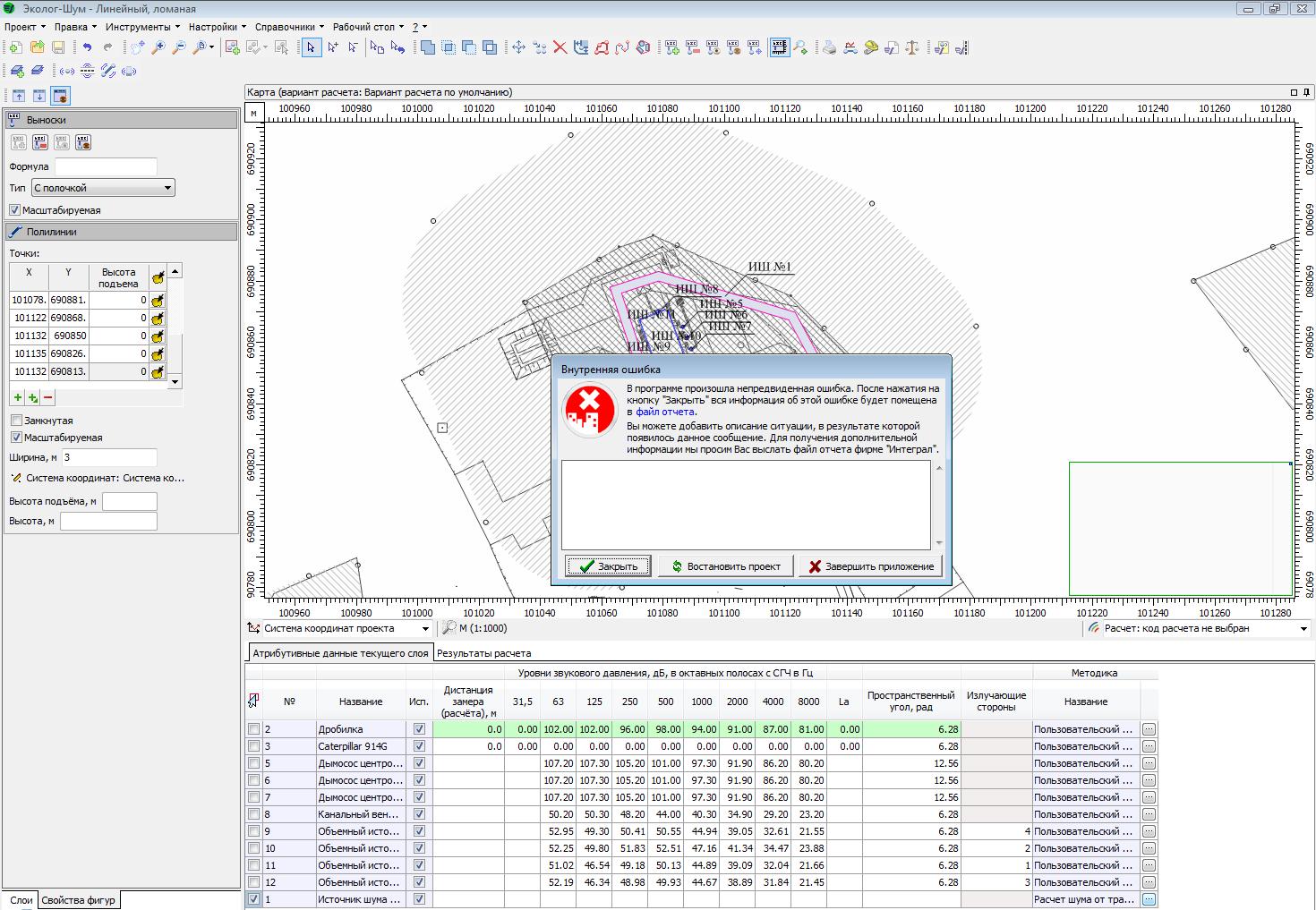Viewport: 1316px width, 910px height.
Task: Click inside the error description text area
Action: coord(745,505)
